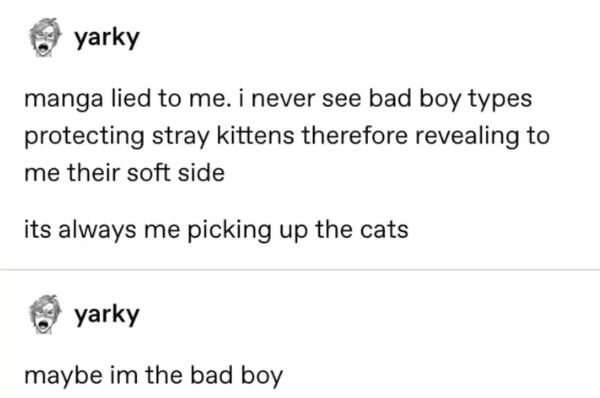Click the word 'stray' in the post

(x=181, y=137)
